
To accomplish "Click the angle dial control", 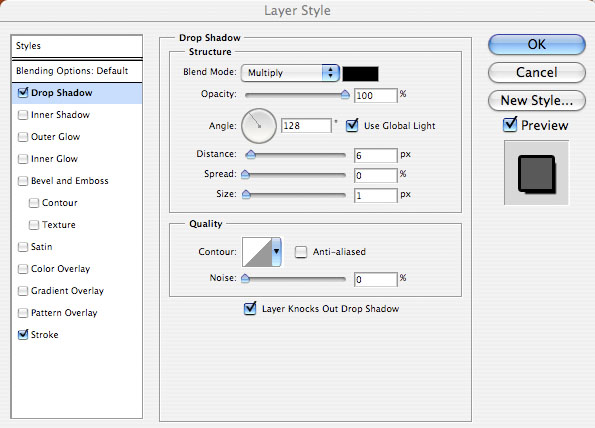I will [259, 126].
